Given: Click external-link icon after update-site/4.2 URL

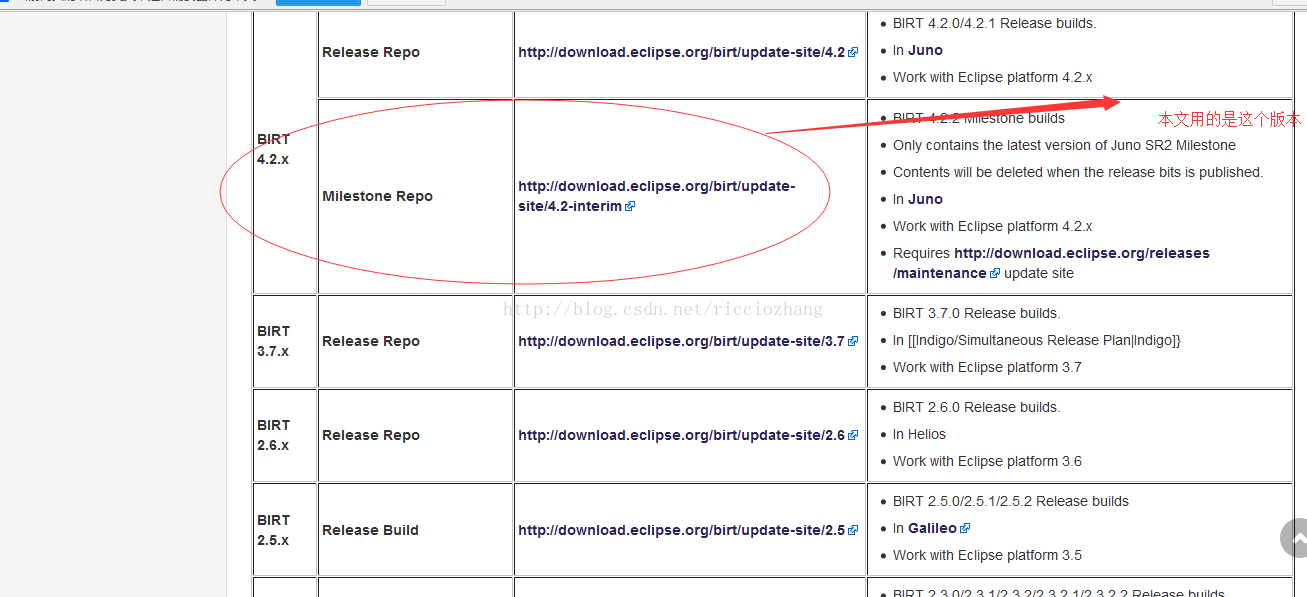Looking at the screenshot, I should 853,53.
